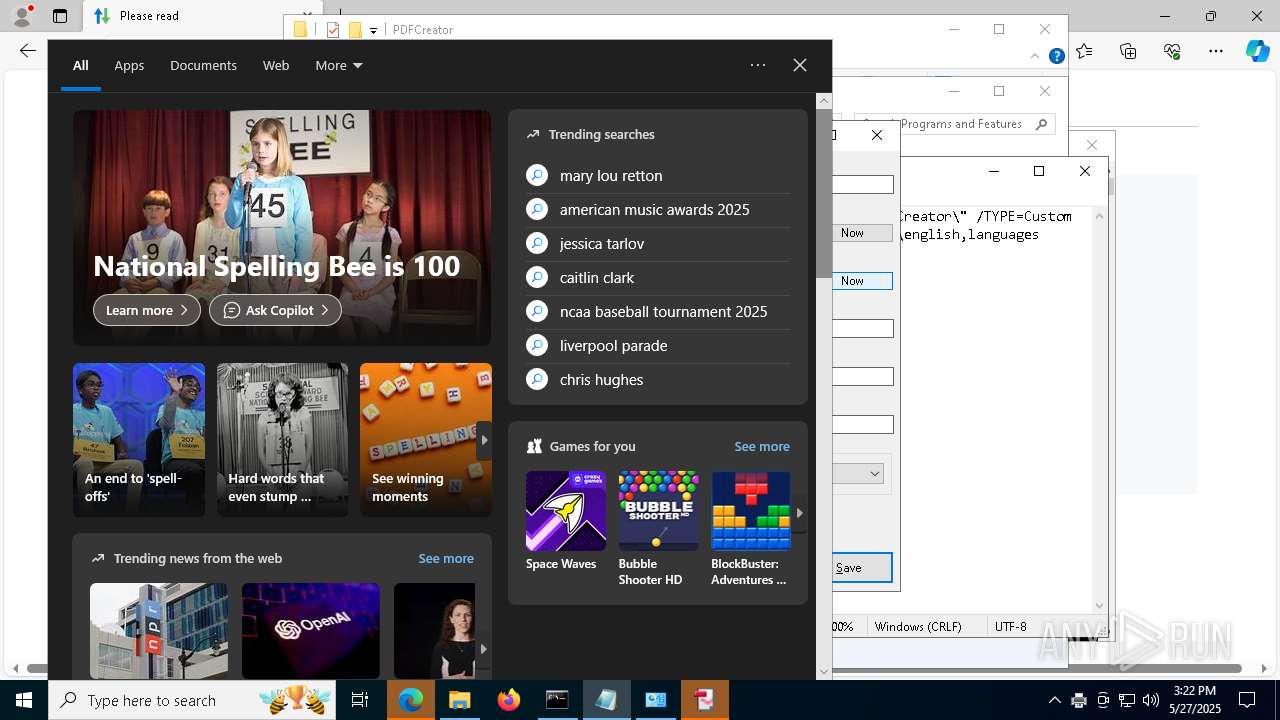Open See winning moments card
The image size is (1280, 720).
coord(426,440)
